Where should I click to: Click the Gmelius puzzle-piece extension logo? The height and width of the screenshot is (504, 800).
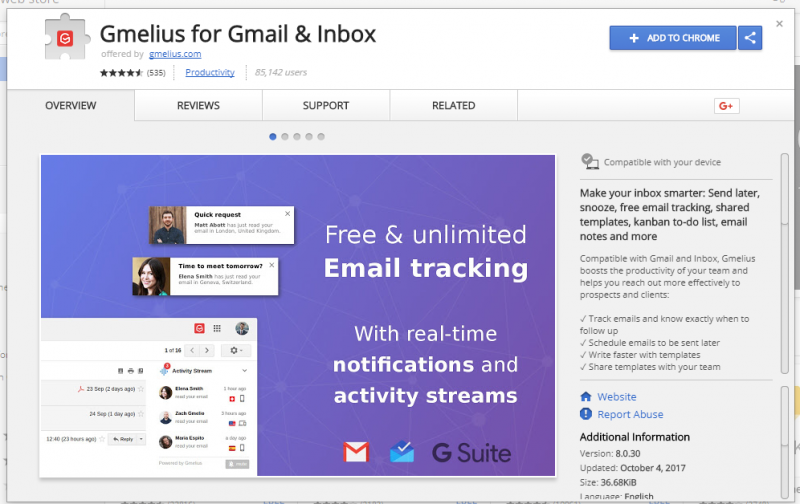pos(67,37)
